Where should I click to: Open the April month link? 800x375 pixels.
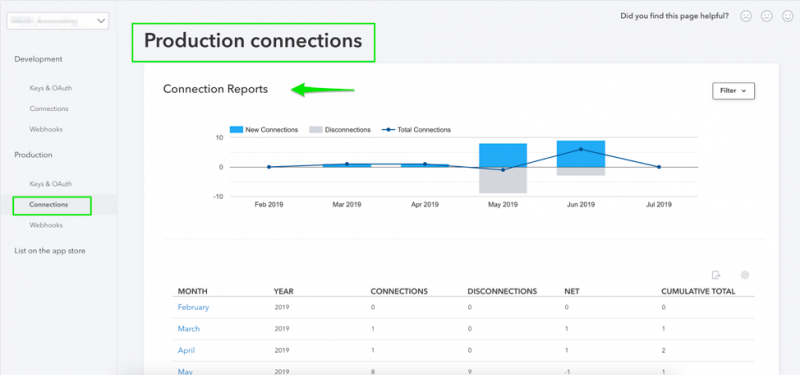(186, 351)
